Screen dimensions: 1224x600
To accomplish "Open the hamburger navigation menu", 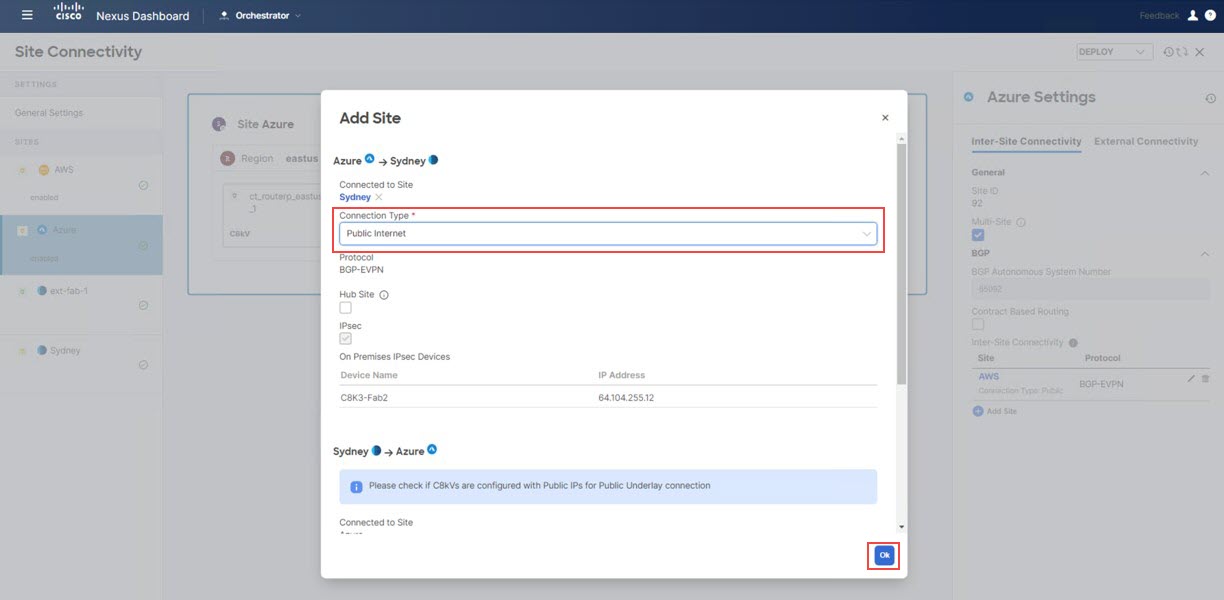I will point(27,15).
